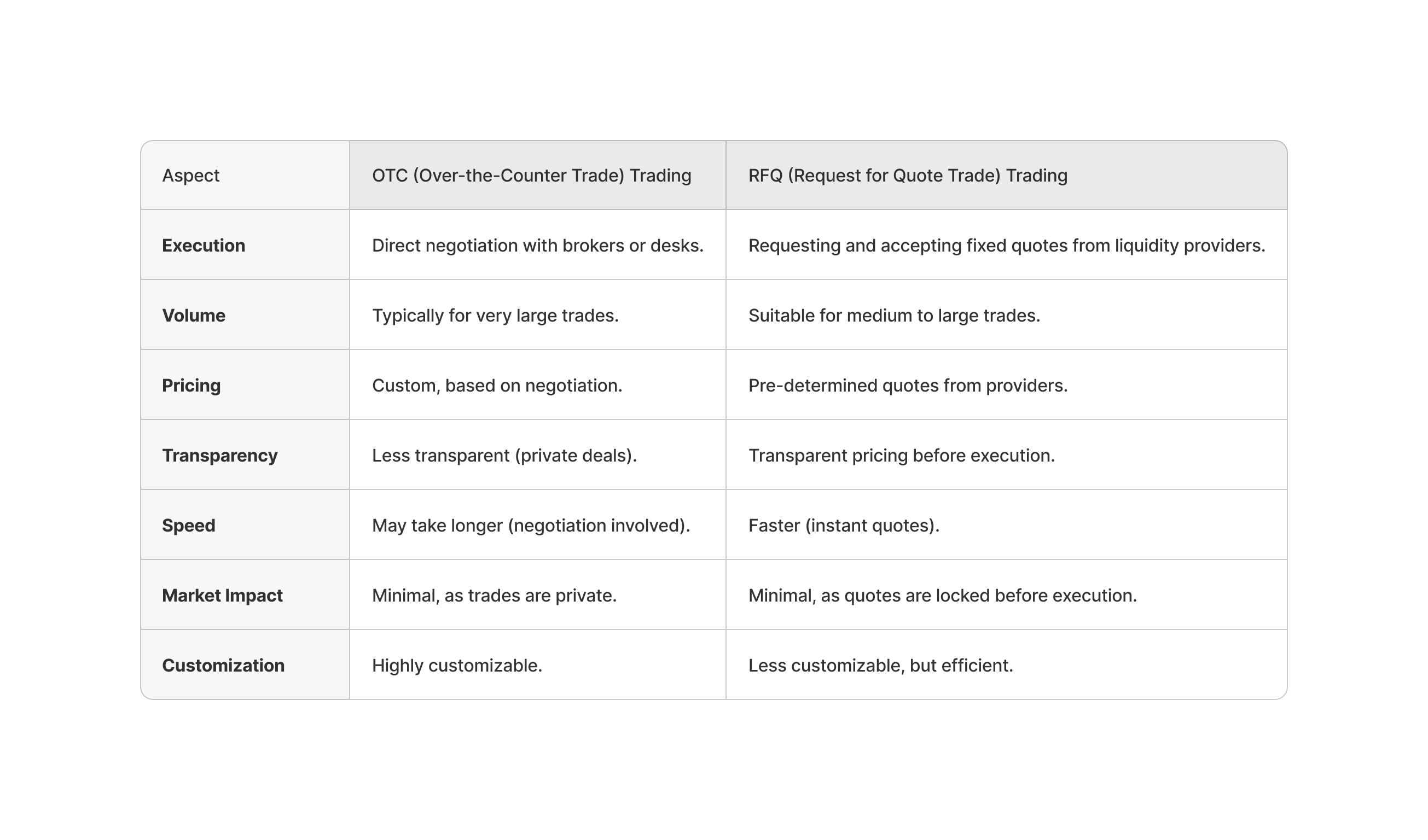Click 'Minimal, as trades are private' cell

494,596
